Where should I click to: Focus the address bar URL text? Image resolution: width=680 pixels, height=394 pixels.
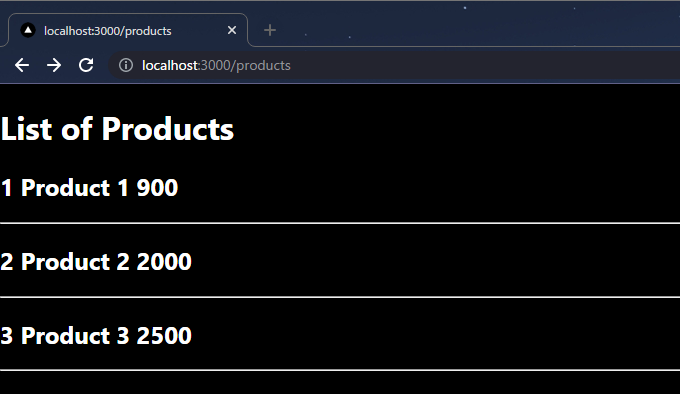pyautogui.click(x=216, y=65)
